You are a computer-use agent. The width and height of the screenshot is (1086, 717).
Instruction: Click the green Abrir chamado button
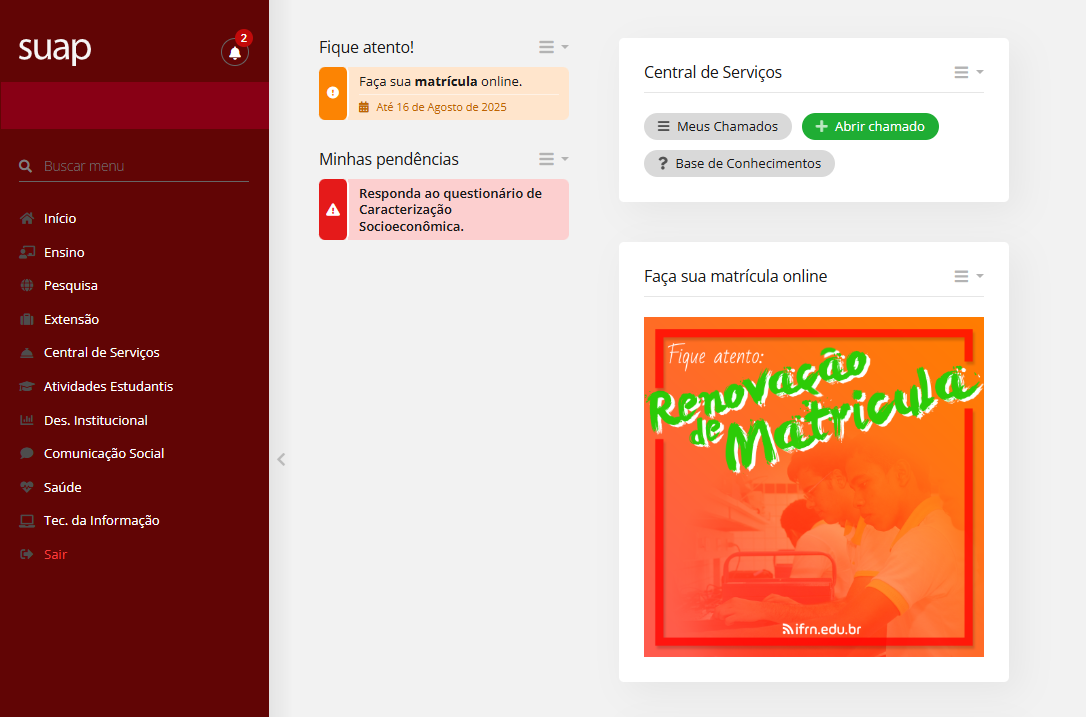pyautogui.click(x=870, y=127)
